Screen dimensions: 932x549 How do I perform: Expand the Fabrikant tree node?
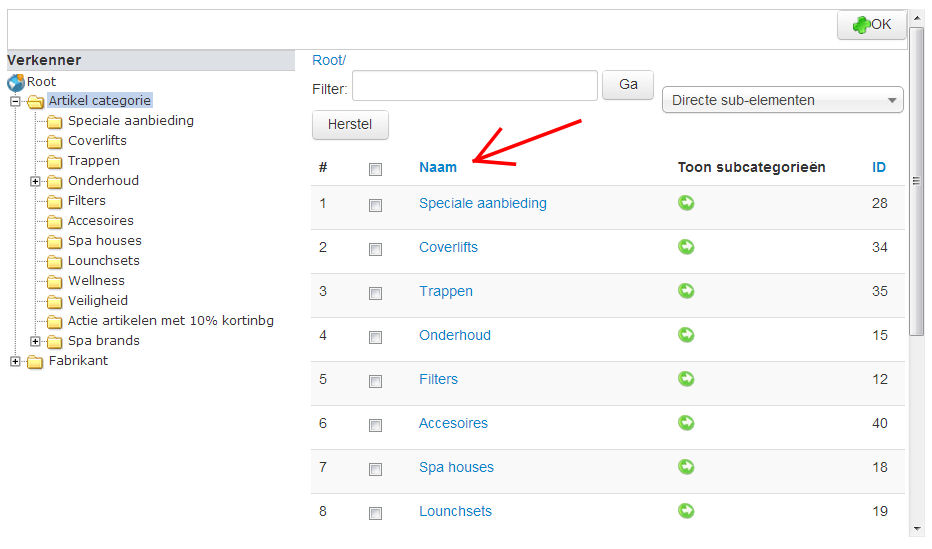click(x=15, y=361)
